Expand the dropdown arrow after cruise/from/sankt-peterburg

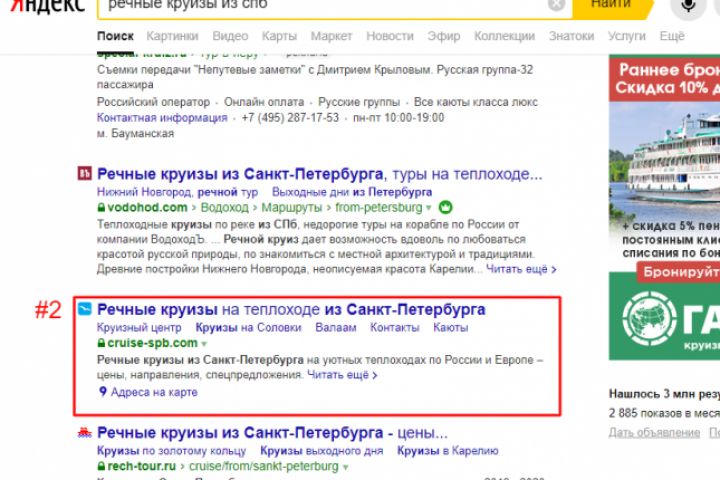345,467
